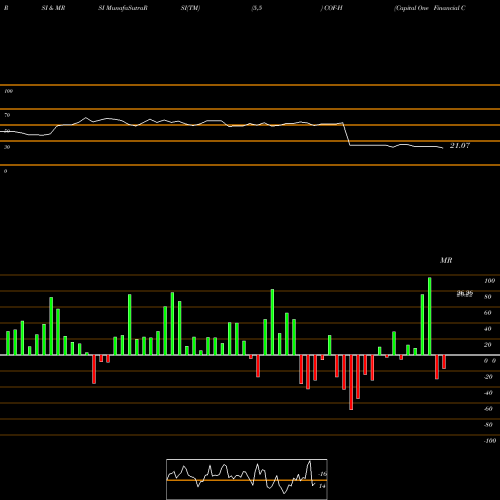The height and width of the screenshot is (500, 500).
Task: Click the MR axis label -20
Action: pos(488,377)
